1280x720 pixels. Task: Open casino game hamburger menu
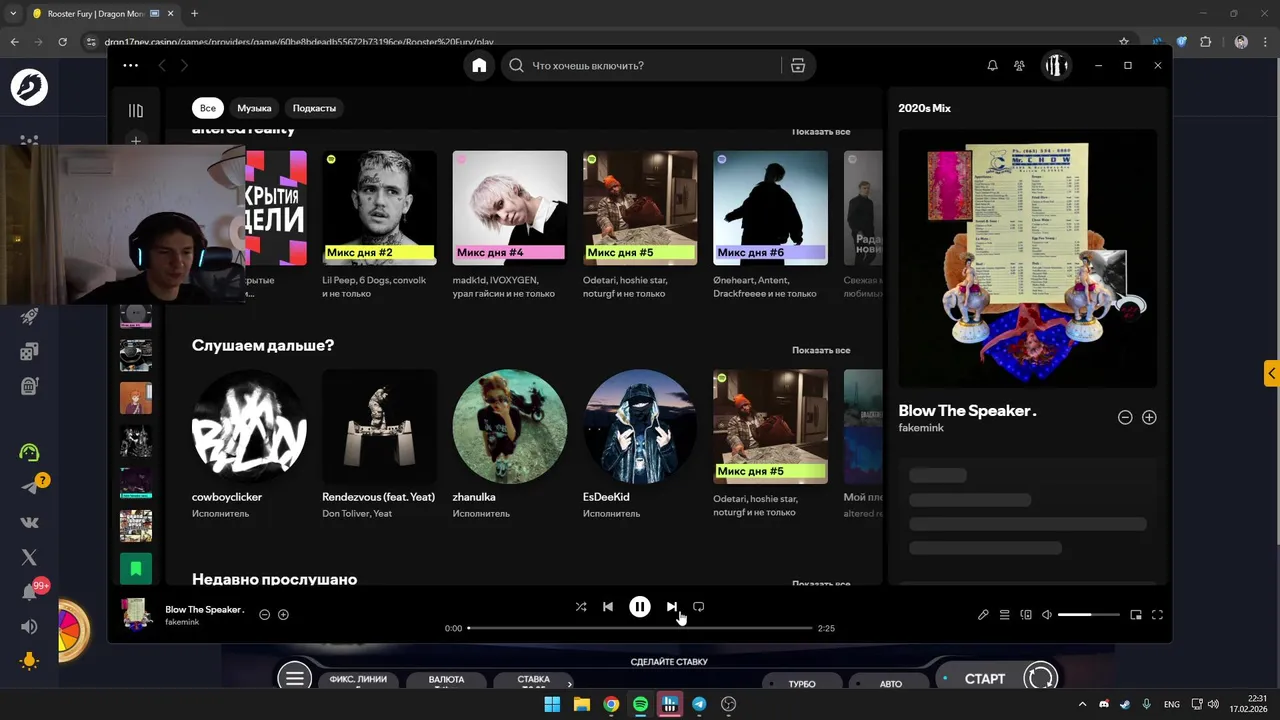pos(295,679)
